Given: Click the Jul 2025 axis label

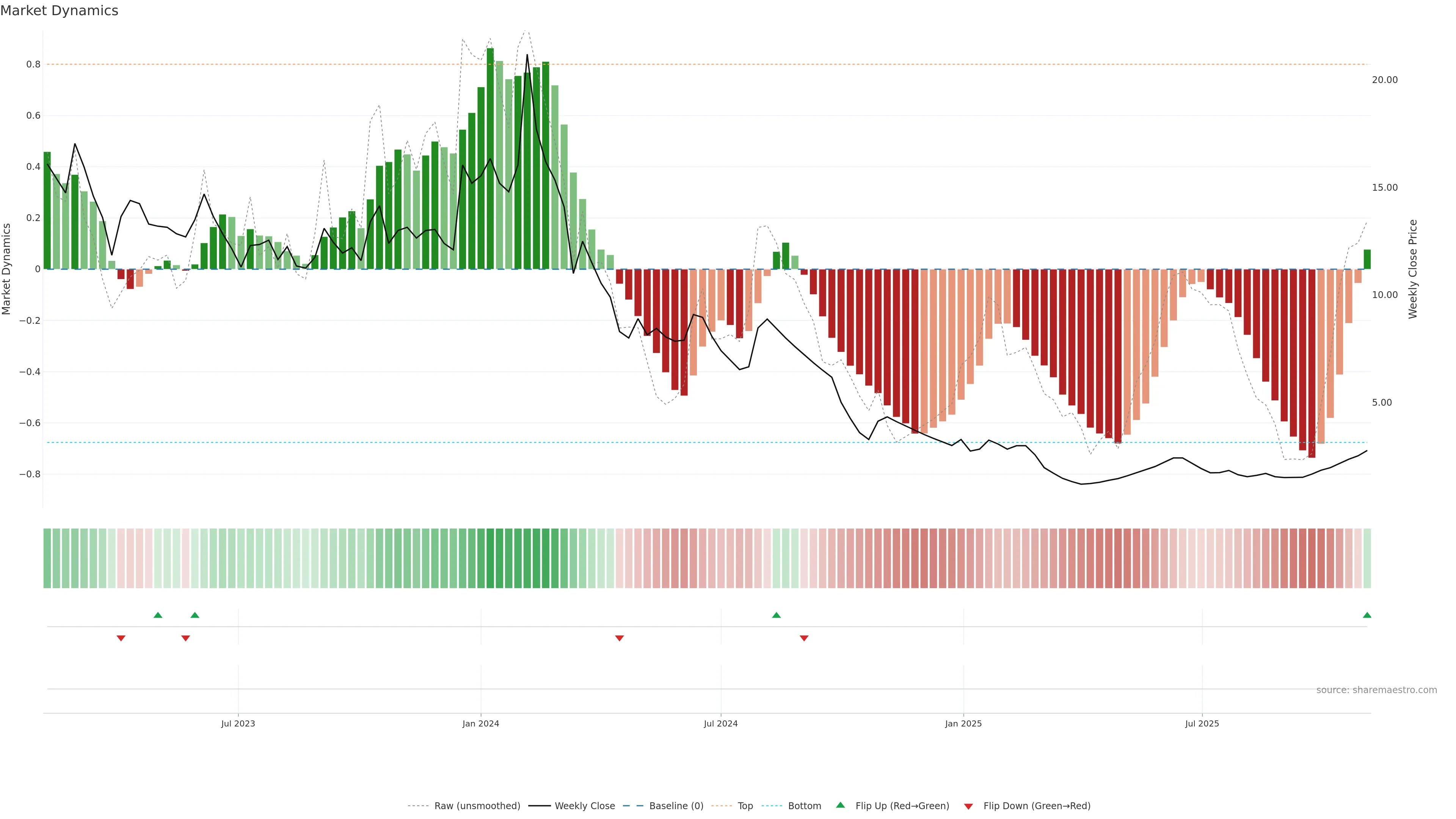Looking at the screenshot, I should tap(1202, 723).
